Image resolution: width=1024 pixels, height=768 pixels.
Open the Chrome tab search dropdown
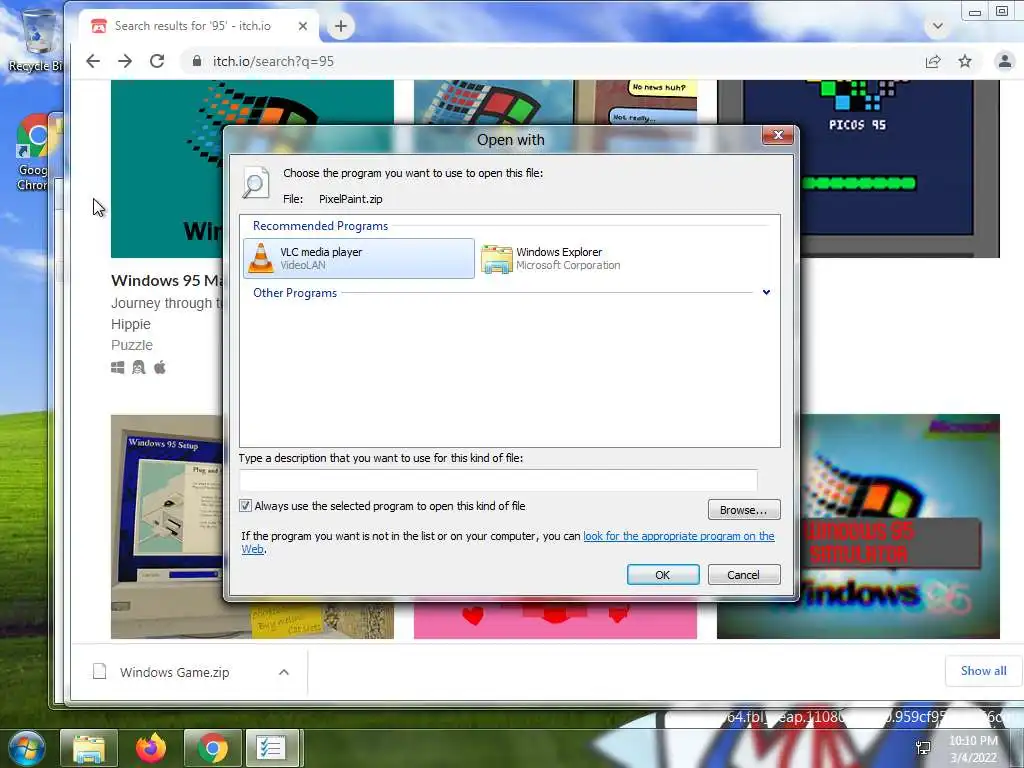pyautogui.click(x=938, y=26)
